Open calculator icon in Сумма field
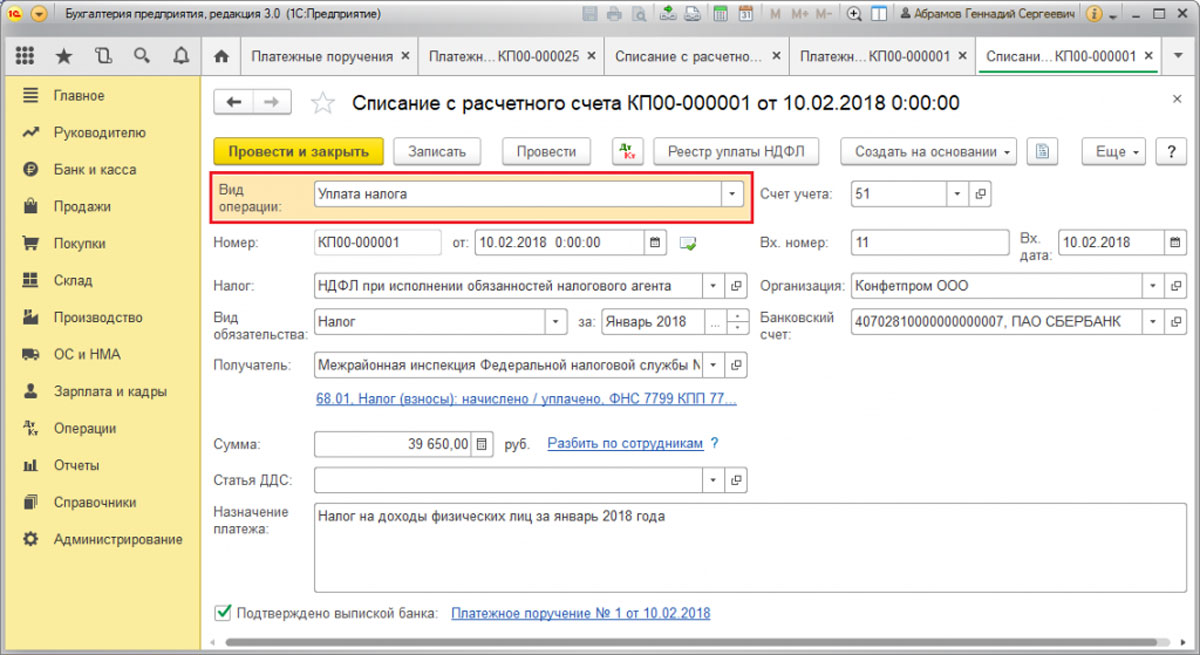Viewport: 1200px width, 655px height. pos(482,443)
